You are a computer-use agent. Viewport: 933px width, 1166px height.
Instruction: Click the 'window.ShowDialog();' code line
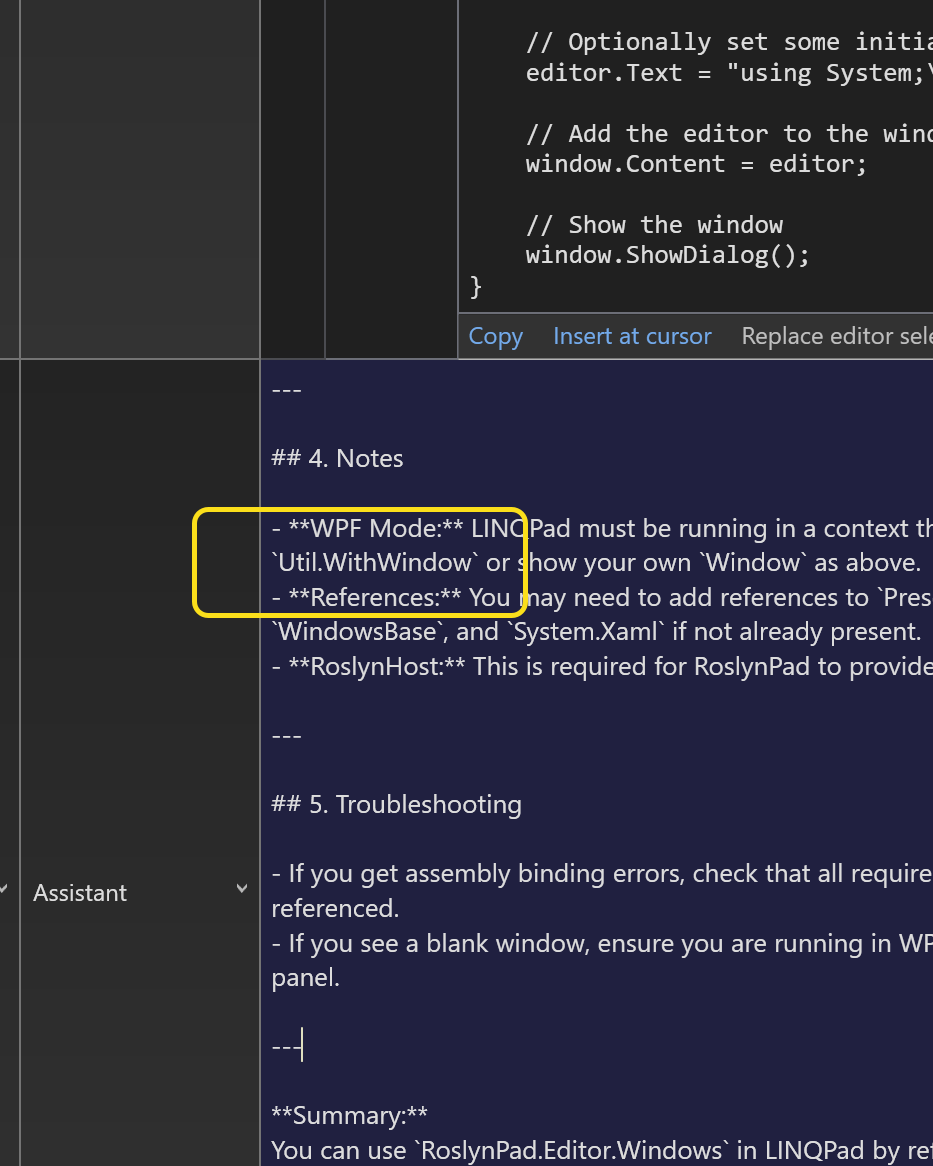click(x=668, y=255)
